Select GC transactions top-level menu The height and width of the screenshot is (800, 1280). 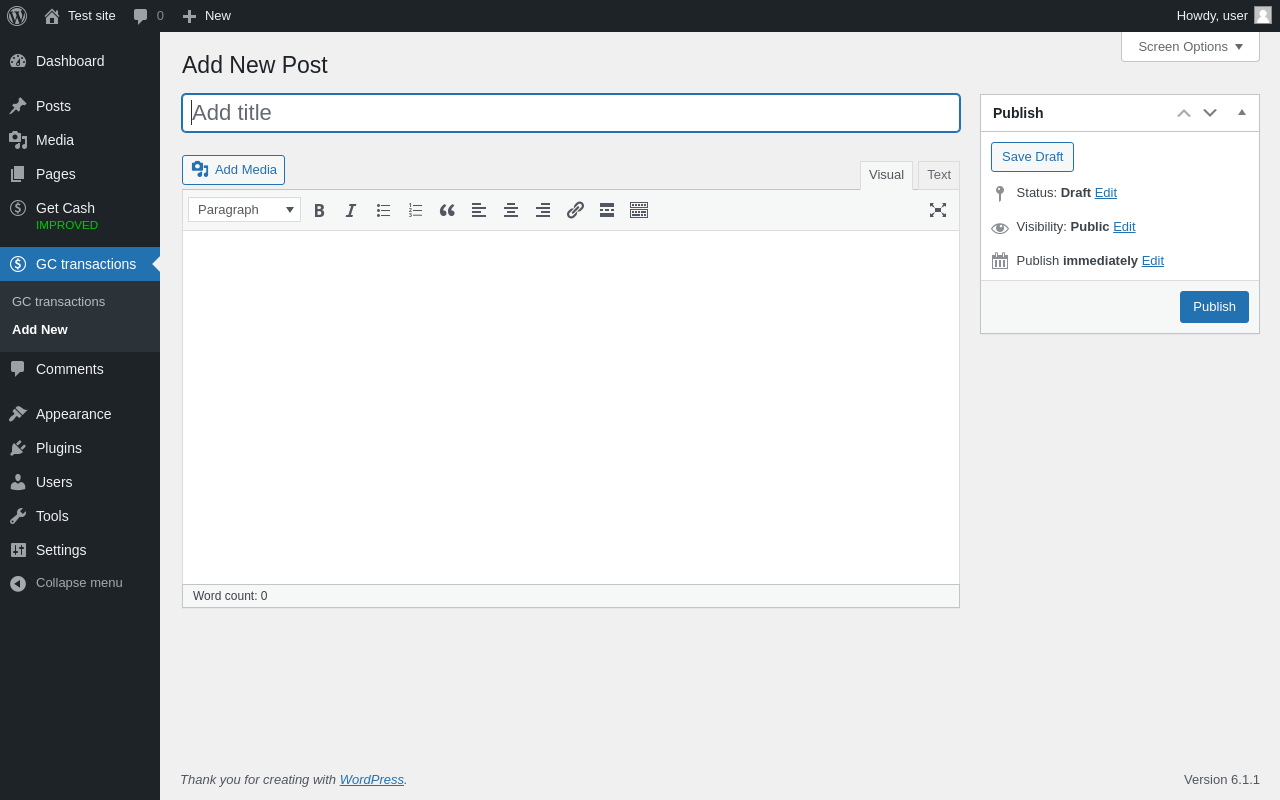80,264
